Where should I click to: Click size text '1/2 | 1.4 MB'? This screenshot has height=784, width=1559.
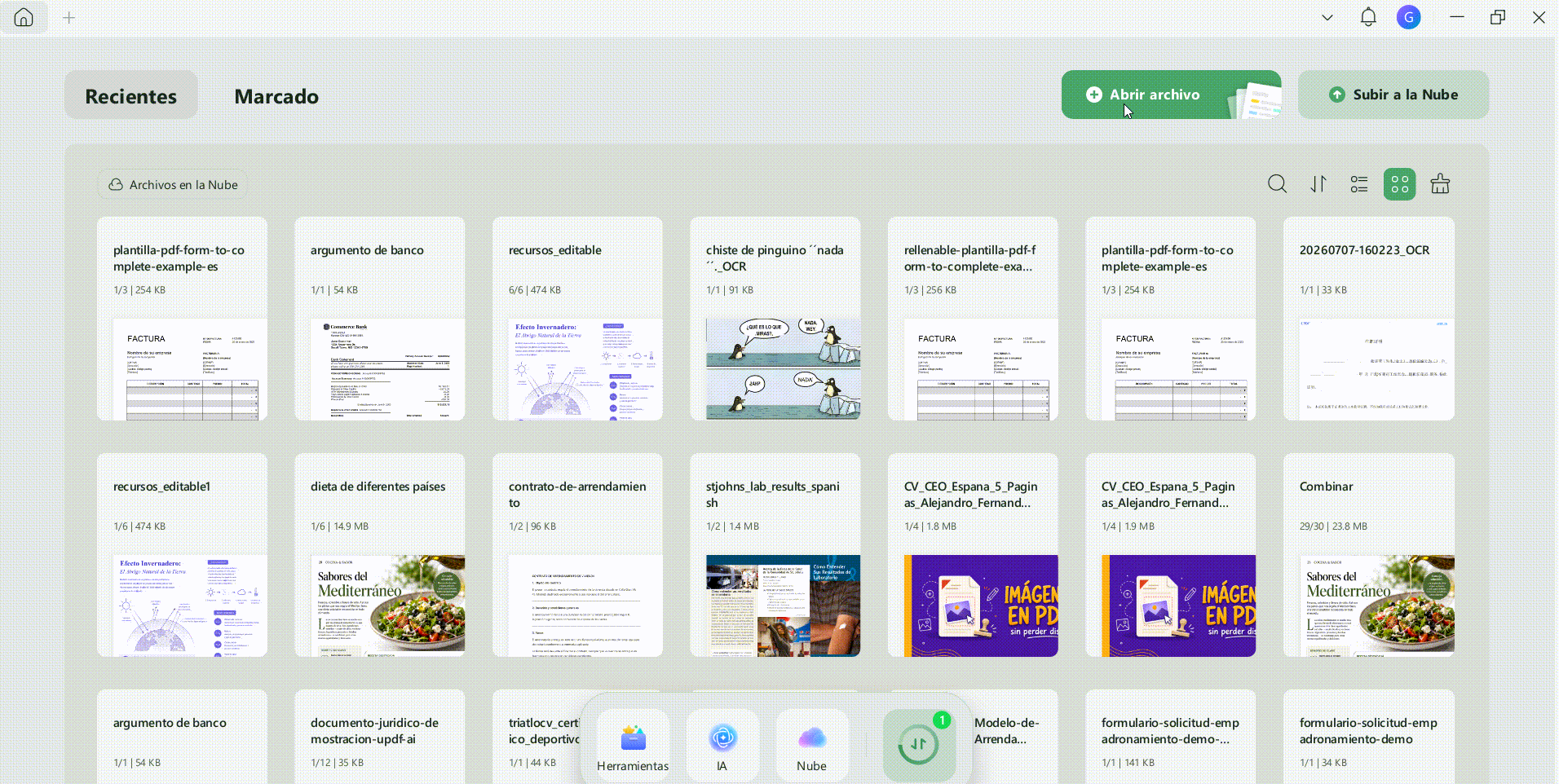pyautogui.click(x=733, y=526)
